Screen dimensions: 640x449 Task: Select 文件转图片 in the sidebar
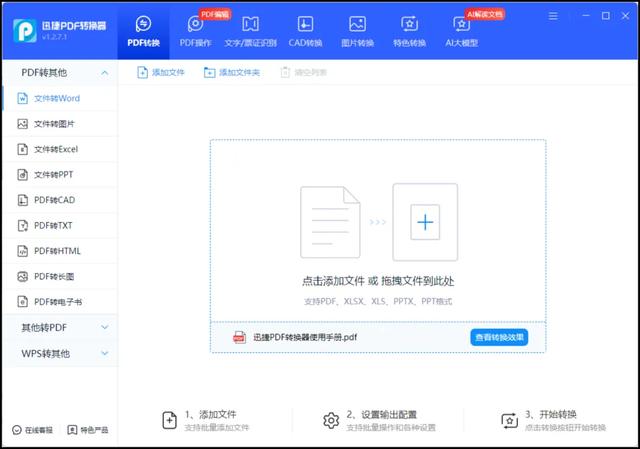(60, 124)
